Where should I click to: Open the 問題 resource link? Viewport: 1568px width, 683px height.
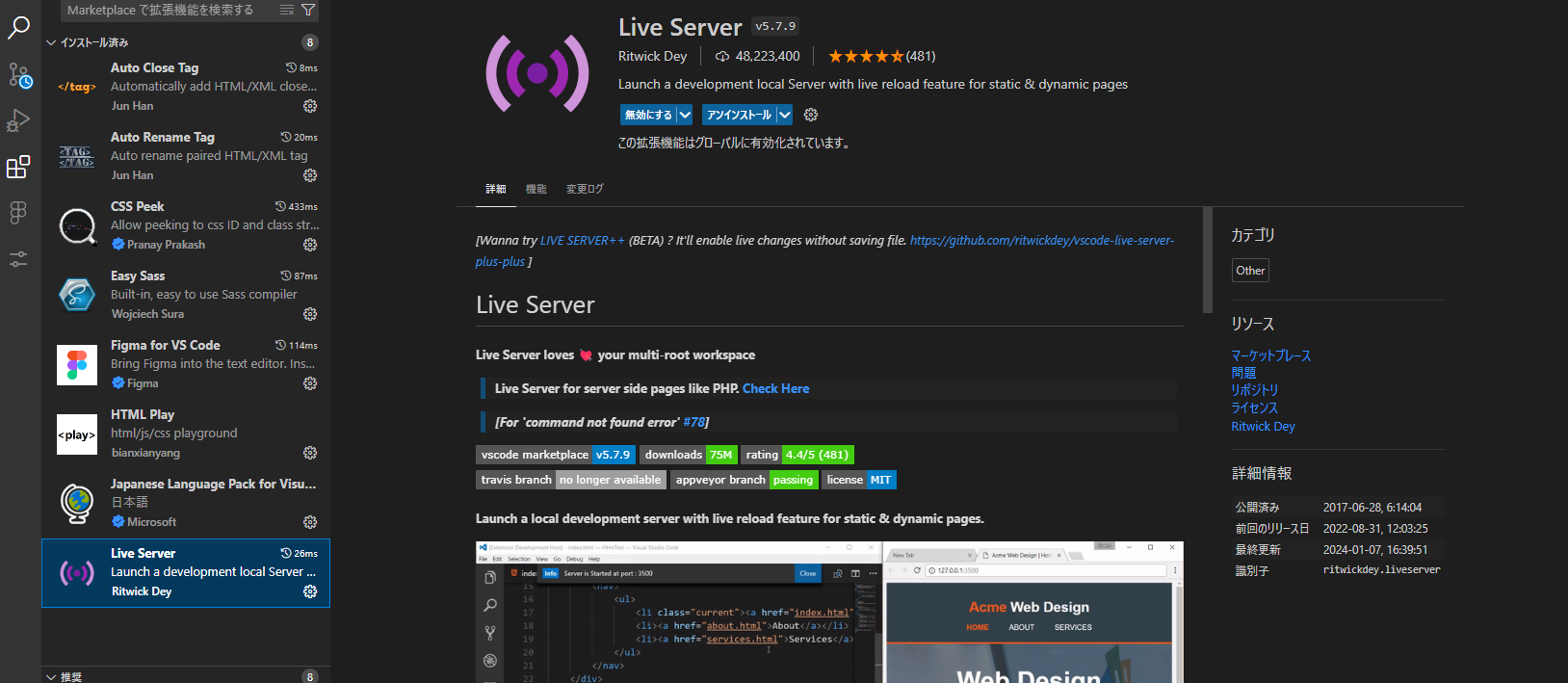pyautogui.click(x=1243, y=373)
